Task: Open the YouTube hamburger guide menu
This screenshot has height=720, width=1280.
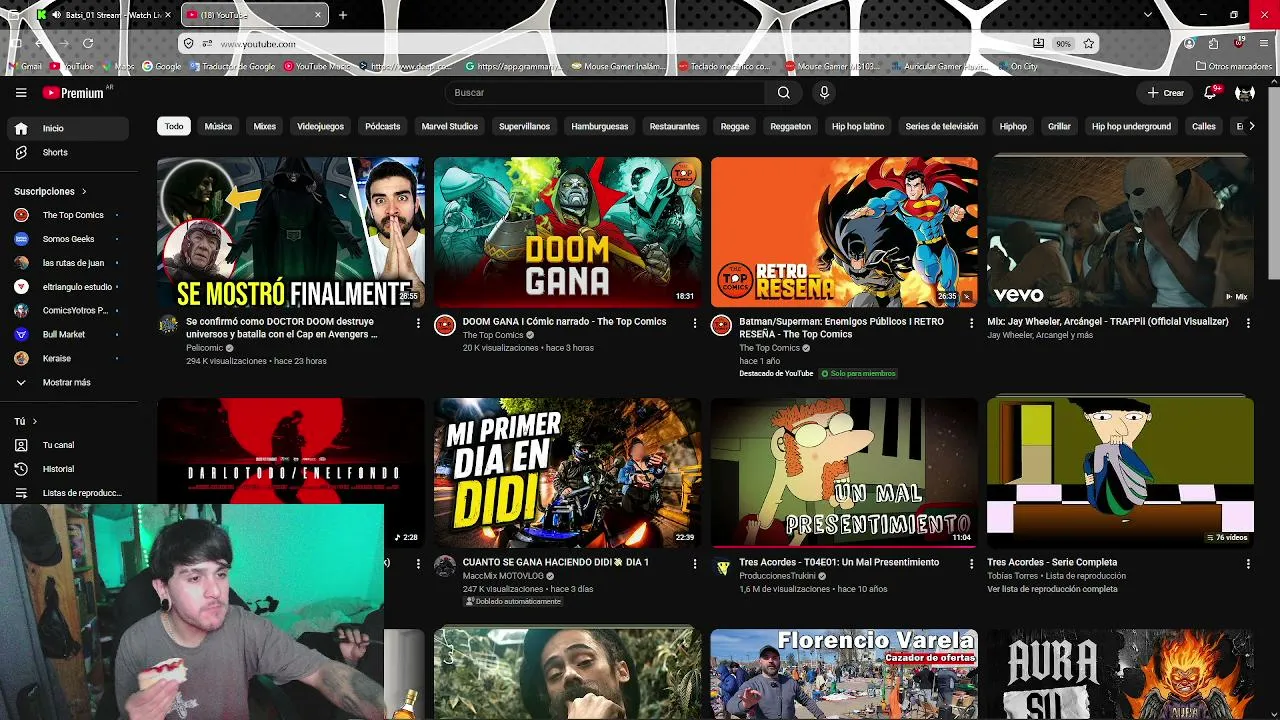Action: pos(21,93)
